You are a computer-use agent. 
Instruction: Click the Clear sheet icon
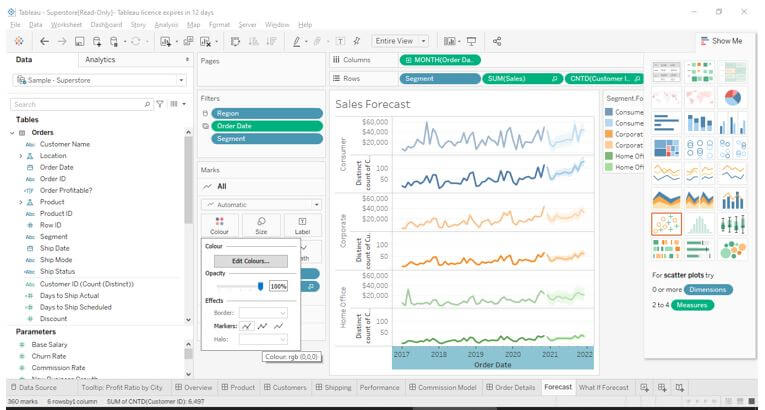click(x=205, y=41)
